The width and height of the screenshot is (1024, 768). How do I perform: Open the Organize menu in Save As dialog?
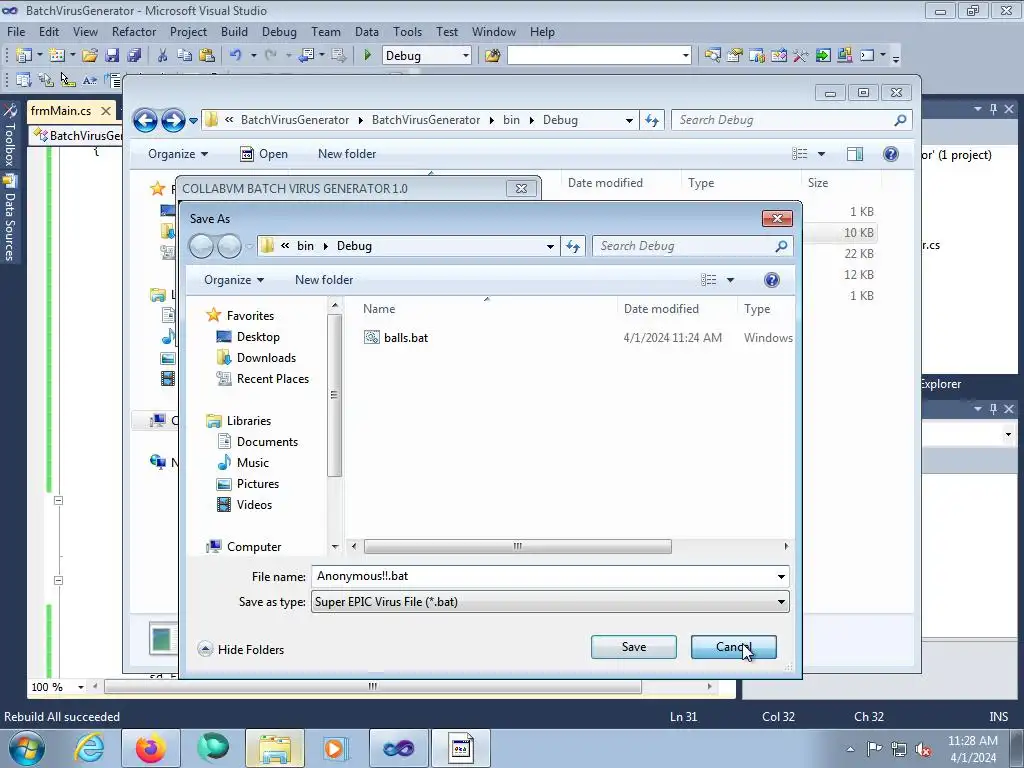[234, 280]
